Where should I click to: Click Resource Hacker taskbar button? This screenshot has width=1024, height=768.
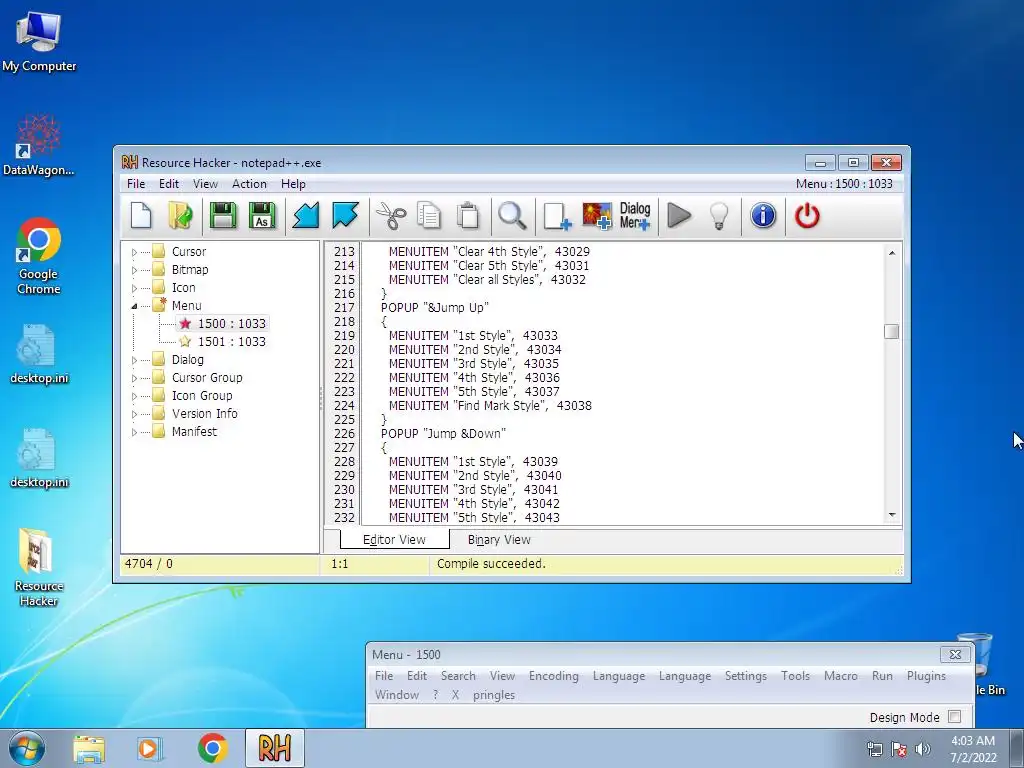(x=275, y=748)
